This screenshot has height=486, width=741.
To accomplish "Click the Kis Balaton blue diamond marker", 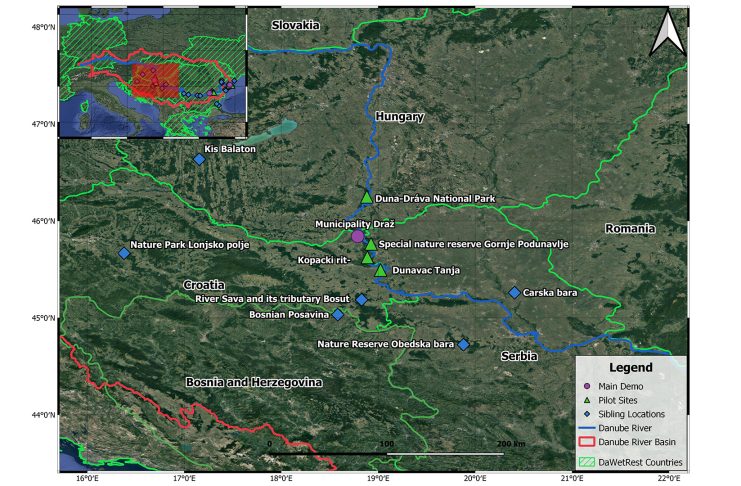I will coord(199,159).
